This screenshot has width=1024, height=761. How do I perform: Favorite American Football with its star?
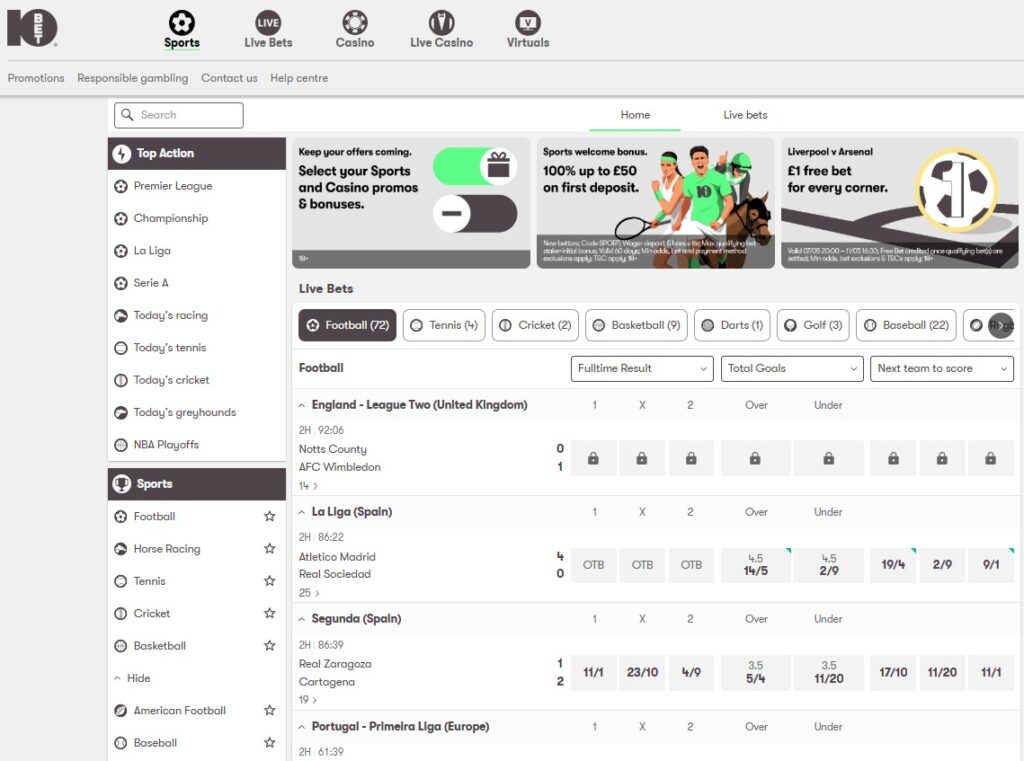pos(270,710)
